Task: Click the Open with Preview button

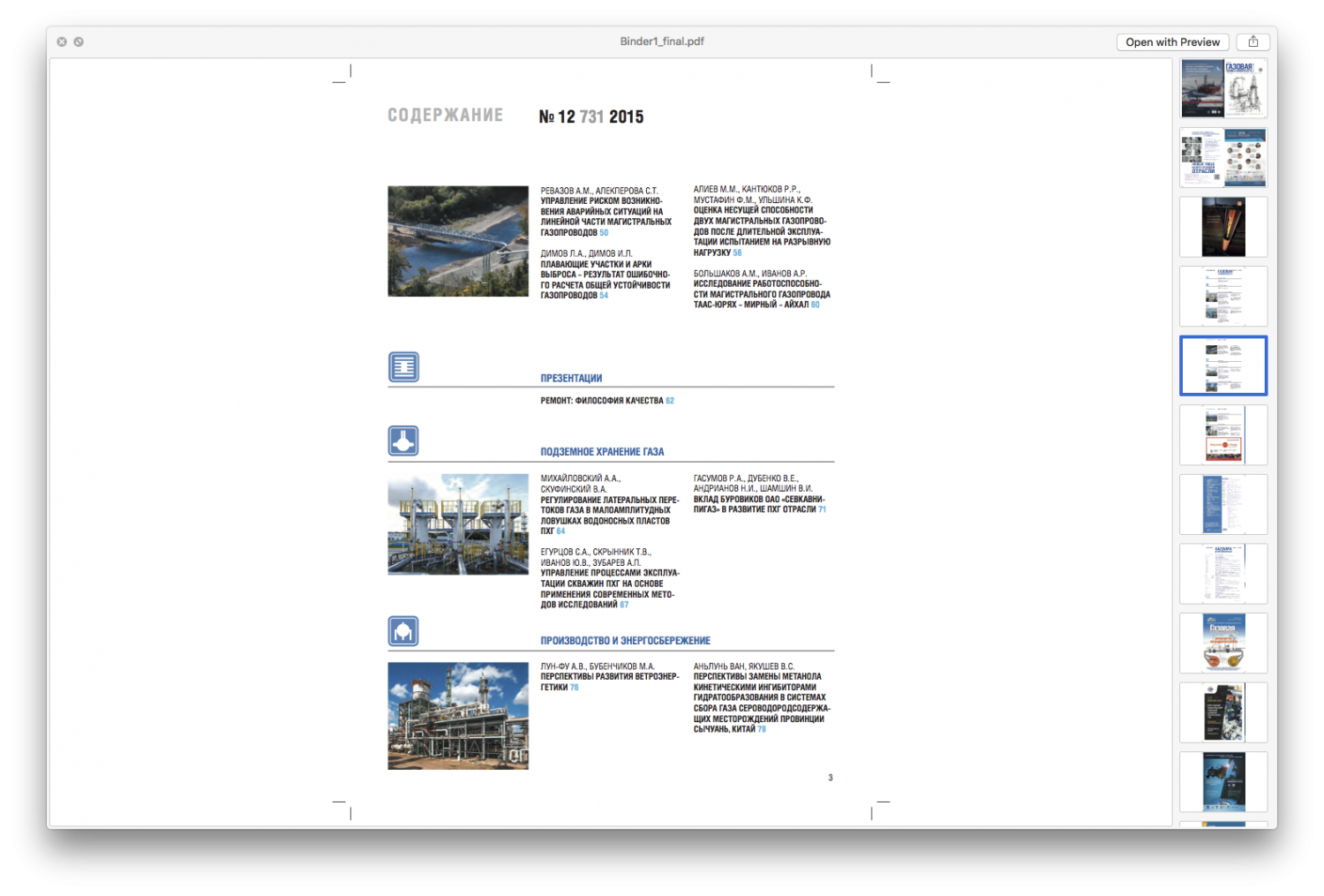Action: 1172,41
